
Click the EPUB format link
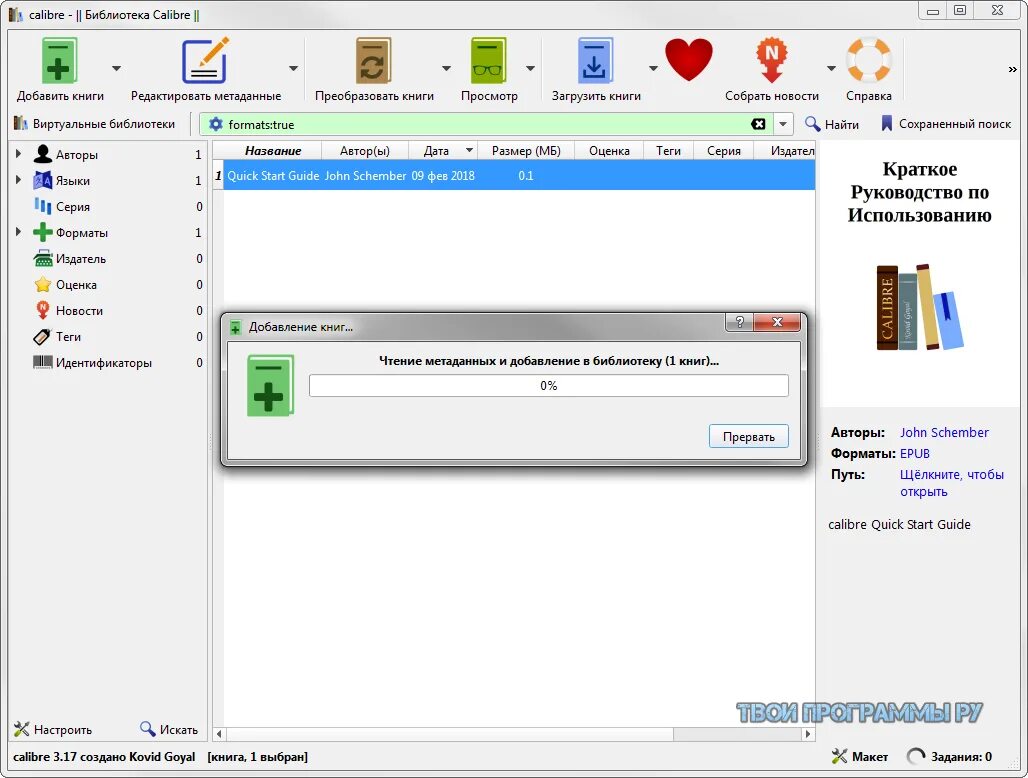coord(915,454)
